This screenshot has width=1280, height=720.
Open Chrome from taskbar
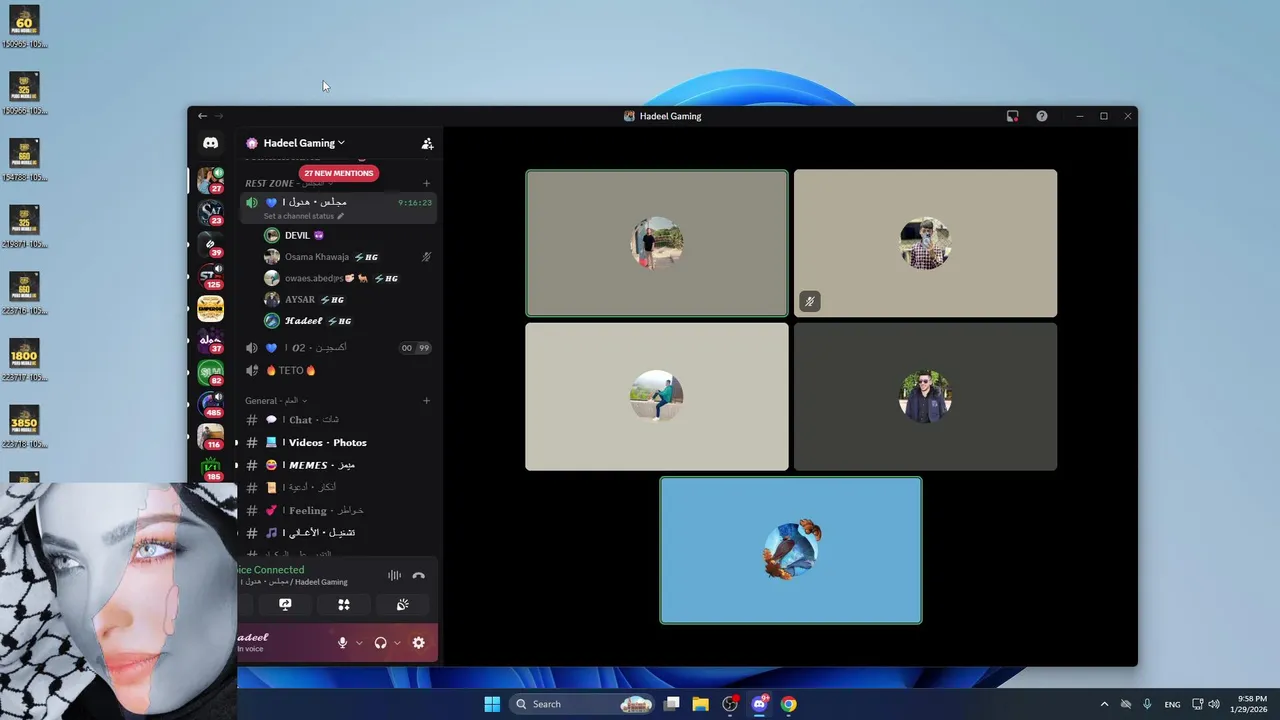(788, 704)
